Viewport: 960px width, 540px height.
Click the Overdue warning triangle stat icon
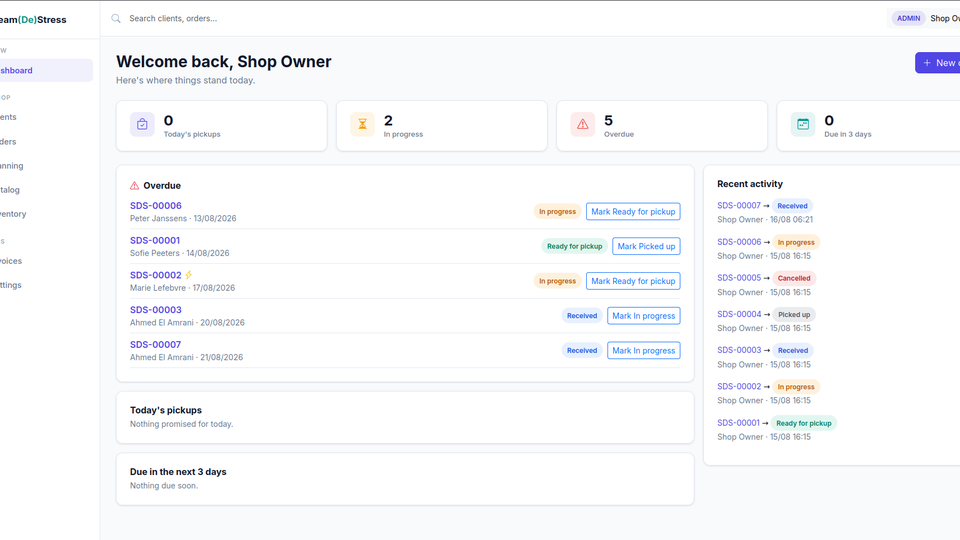click(x=582, y=124)
